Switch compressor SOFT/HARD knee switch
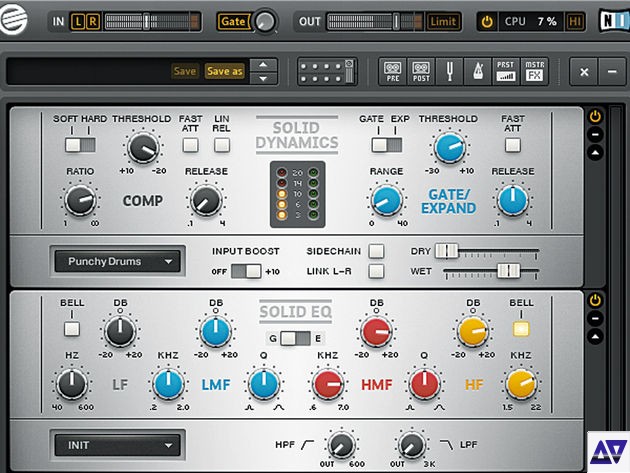This screenshot has height=473, width=630. (x=80, y=145)
